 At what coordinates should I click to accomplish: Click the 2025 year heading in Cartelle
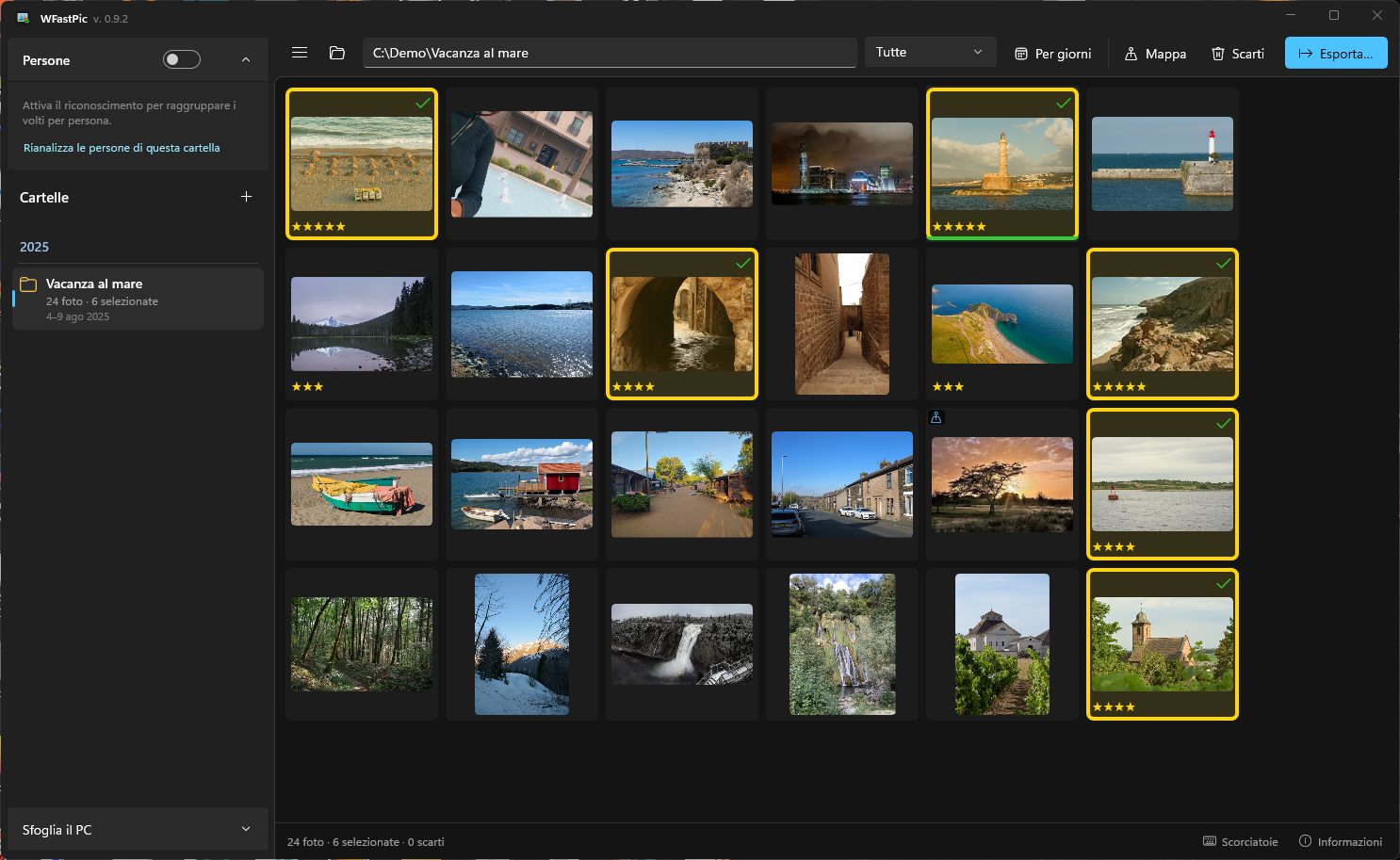pos(34,247)
